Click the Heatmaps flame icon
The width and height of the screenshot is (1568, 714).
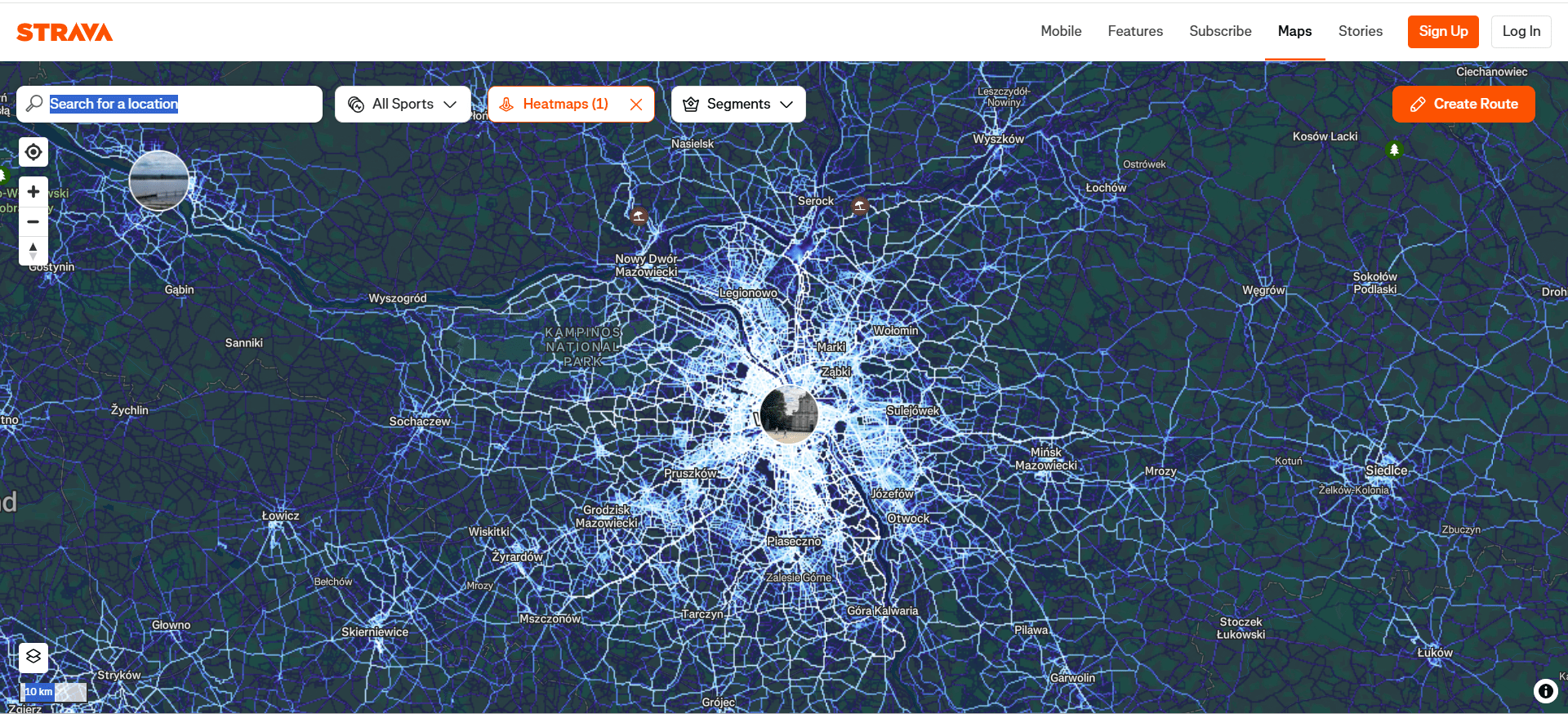(506, 105)
